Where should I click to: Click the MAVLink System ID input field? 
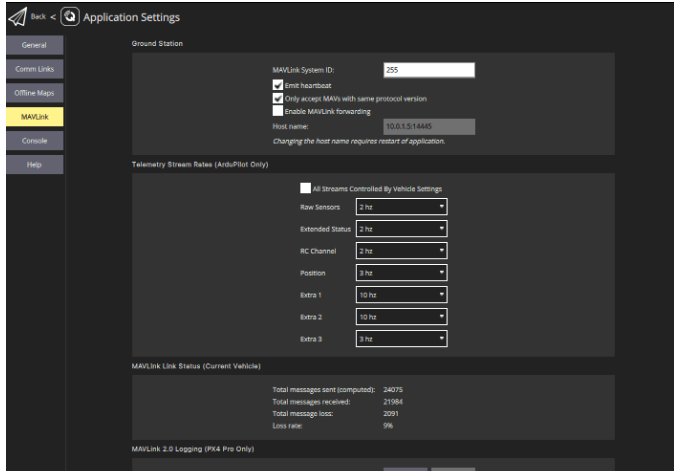point(428,70)
